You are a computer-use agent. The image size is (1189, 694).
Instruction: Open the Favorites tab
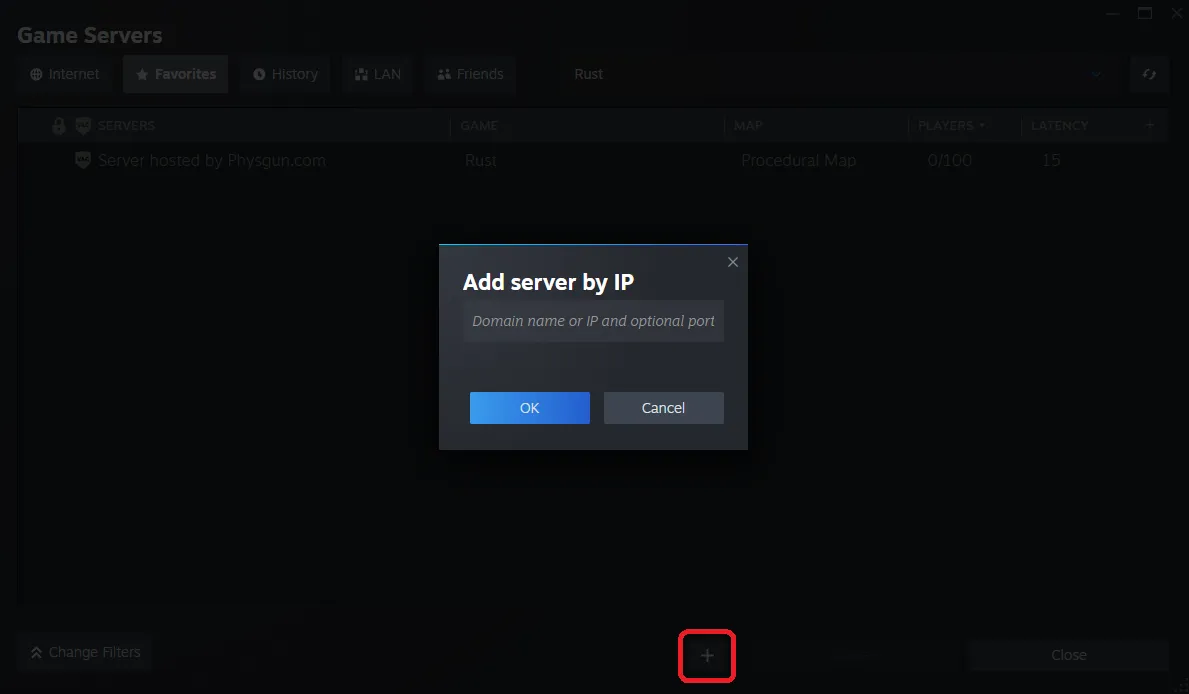(x=176, y=74)
